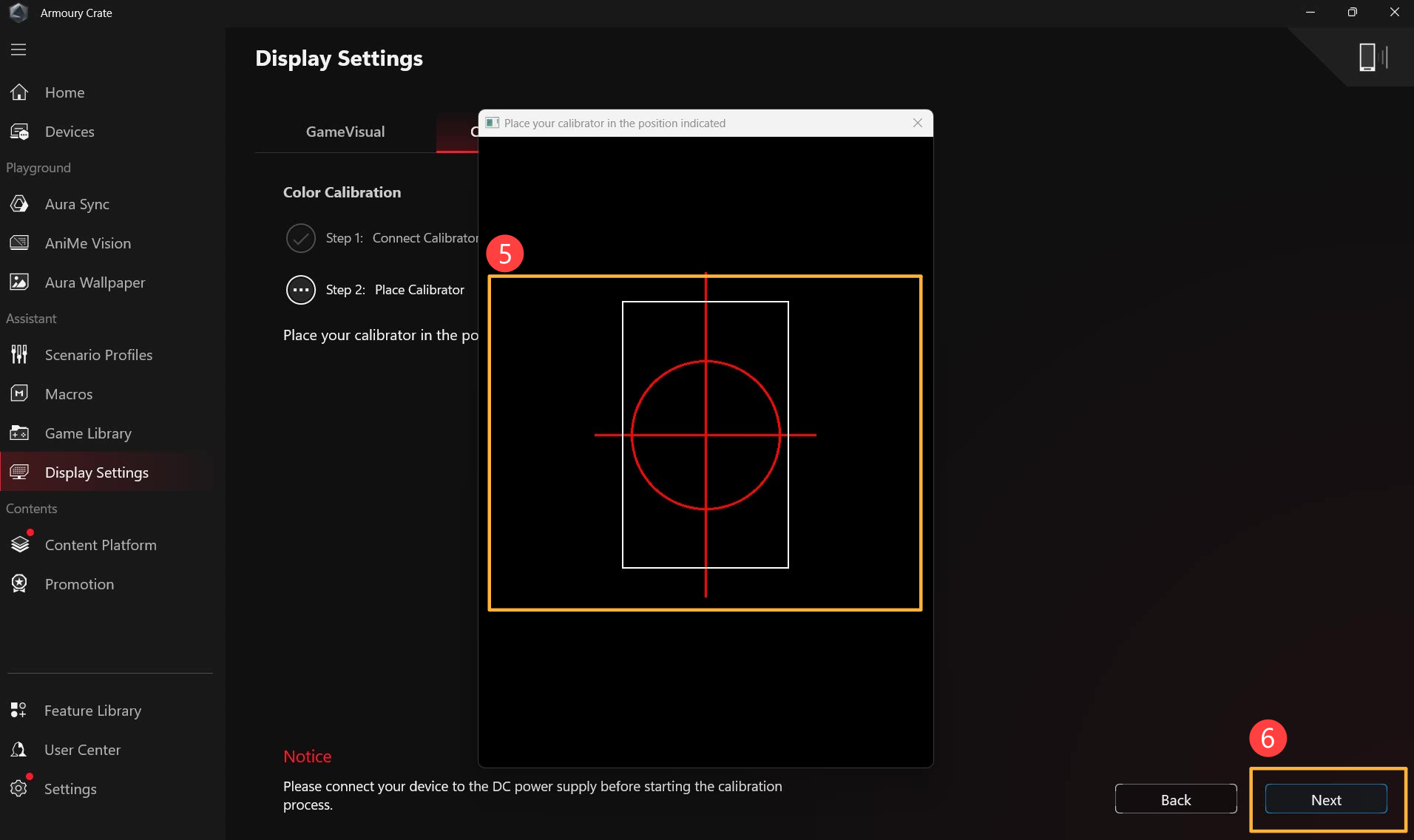
Task: Open the Game Library icon
Action: [19, 433]
